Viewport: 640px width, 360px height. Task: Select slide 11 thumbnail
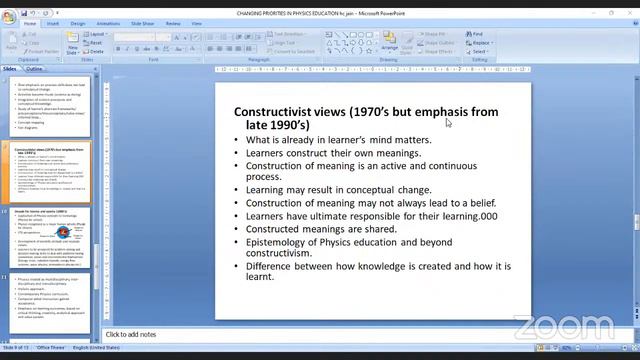tap(50, 304)
